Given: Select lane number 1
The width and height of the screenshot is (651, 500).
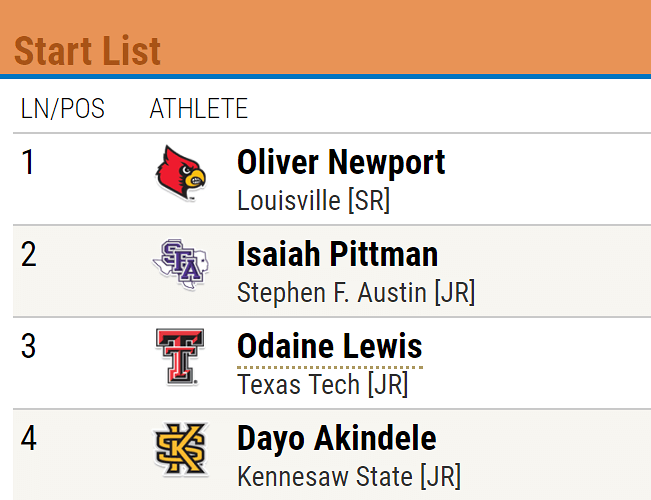Looking at the screenshot, I should tap(28, 162).
